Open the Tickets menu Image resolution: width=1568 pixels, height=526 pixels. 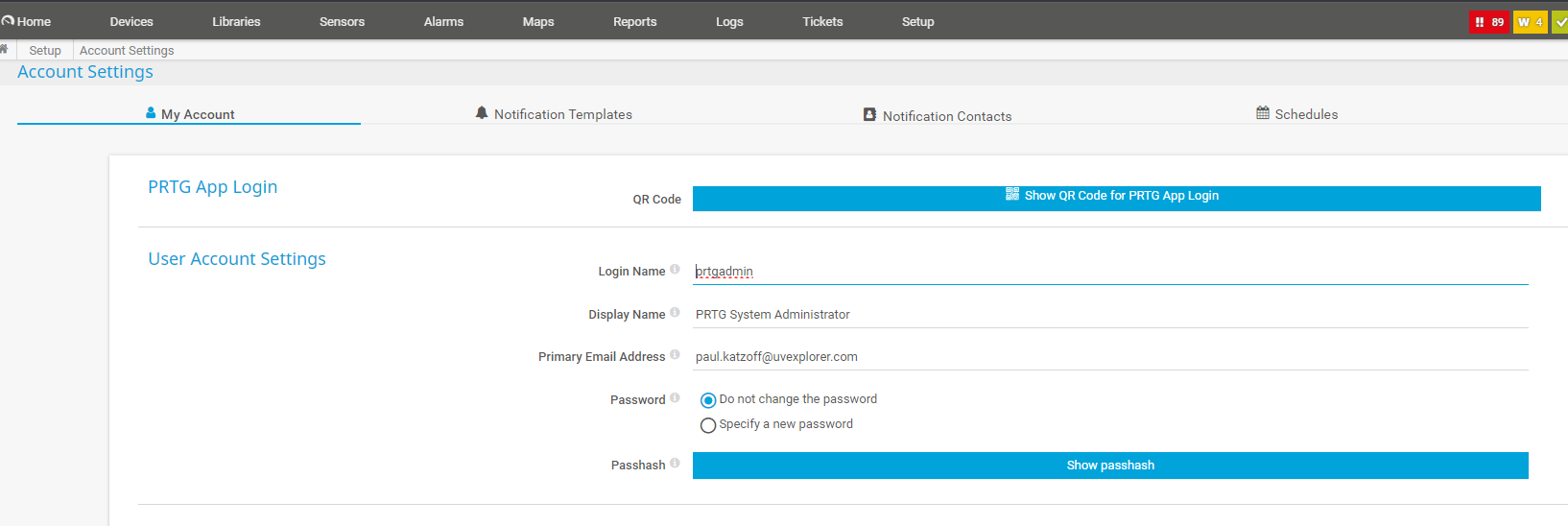click(822, 21)
